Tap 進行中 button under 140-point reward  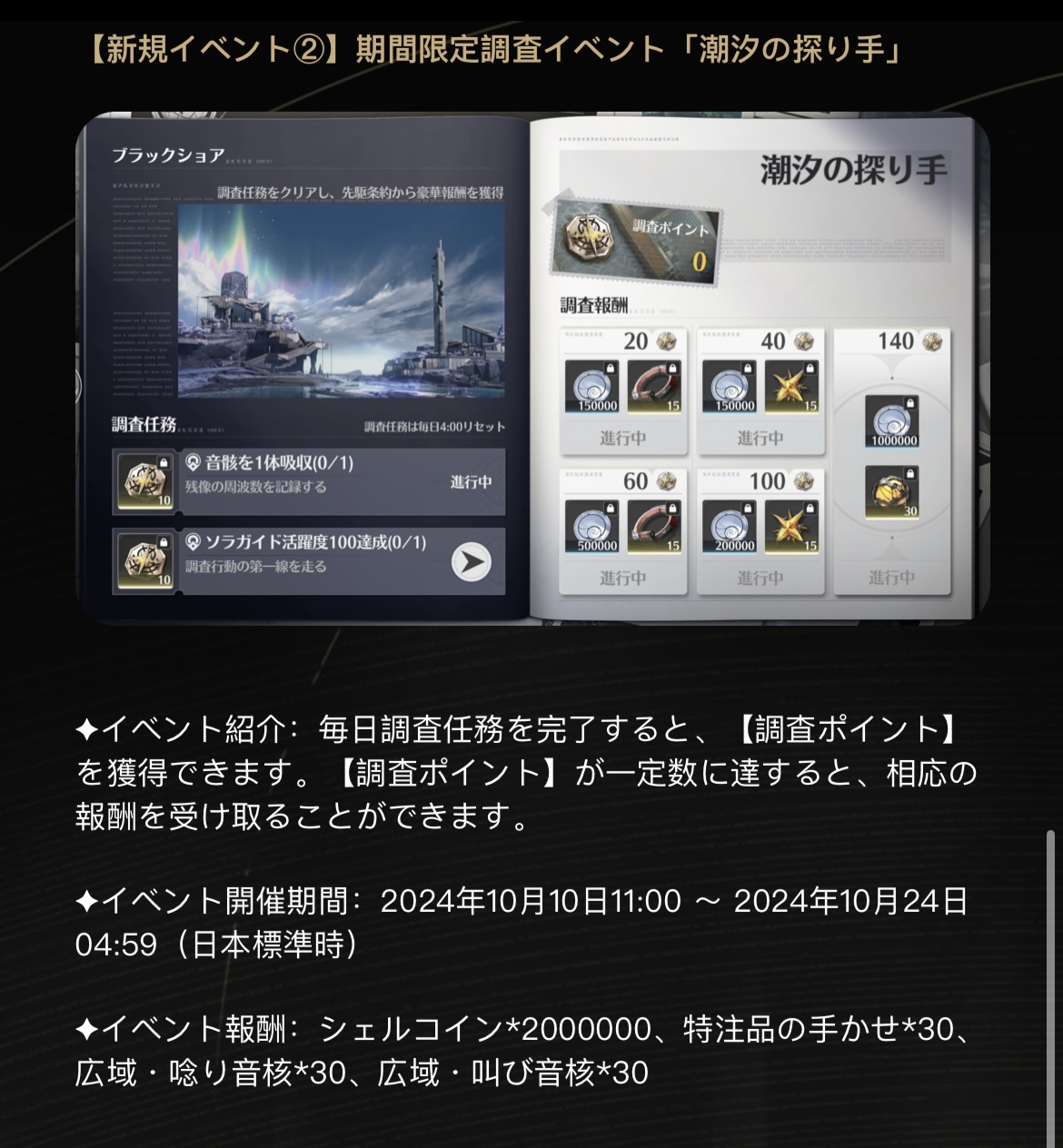(x=892, y=577)
